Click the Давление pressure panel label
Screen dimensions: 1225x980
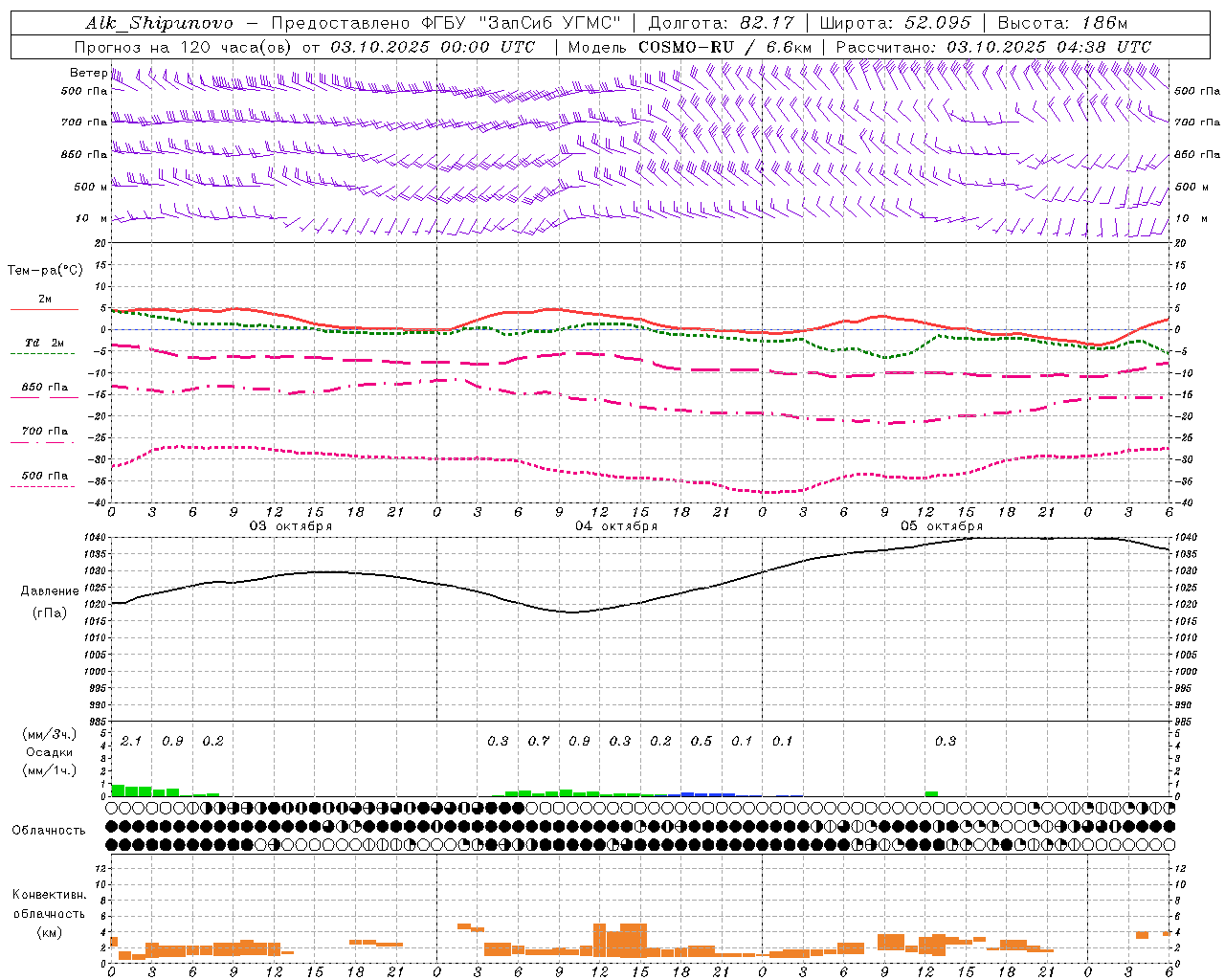pos(50,591)
